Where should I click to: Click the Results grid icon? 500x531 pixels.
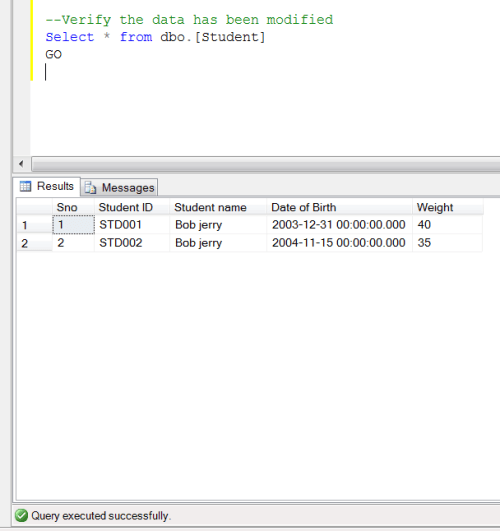pyautogui.click(x=25, y=186)
